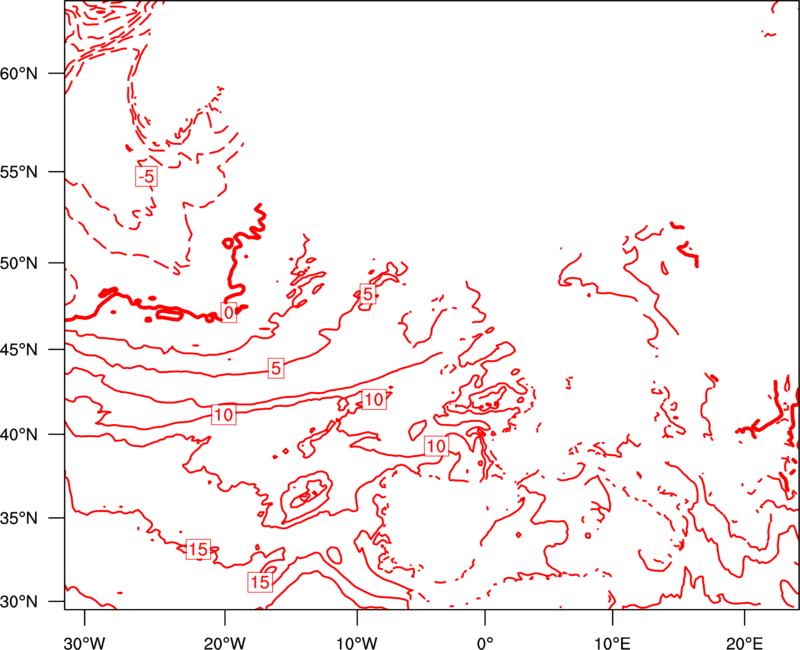The width and height of the screenshot is (800, 650).
Task: Select the lowest 15 contour label
Action: (x=260, y=582)
